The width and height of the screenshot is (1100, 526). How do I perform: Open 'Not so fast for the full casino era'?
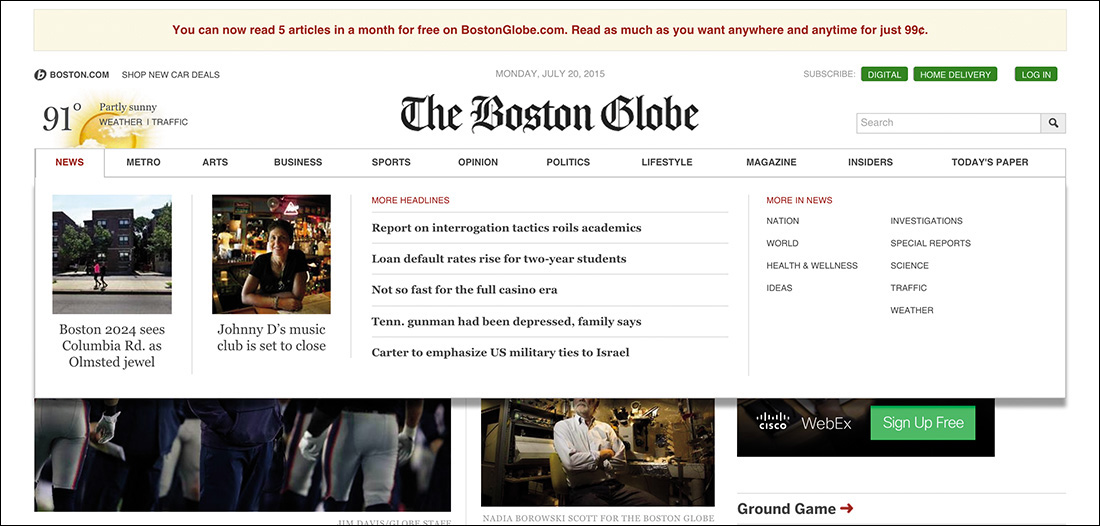[464, 290]
